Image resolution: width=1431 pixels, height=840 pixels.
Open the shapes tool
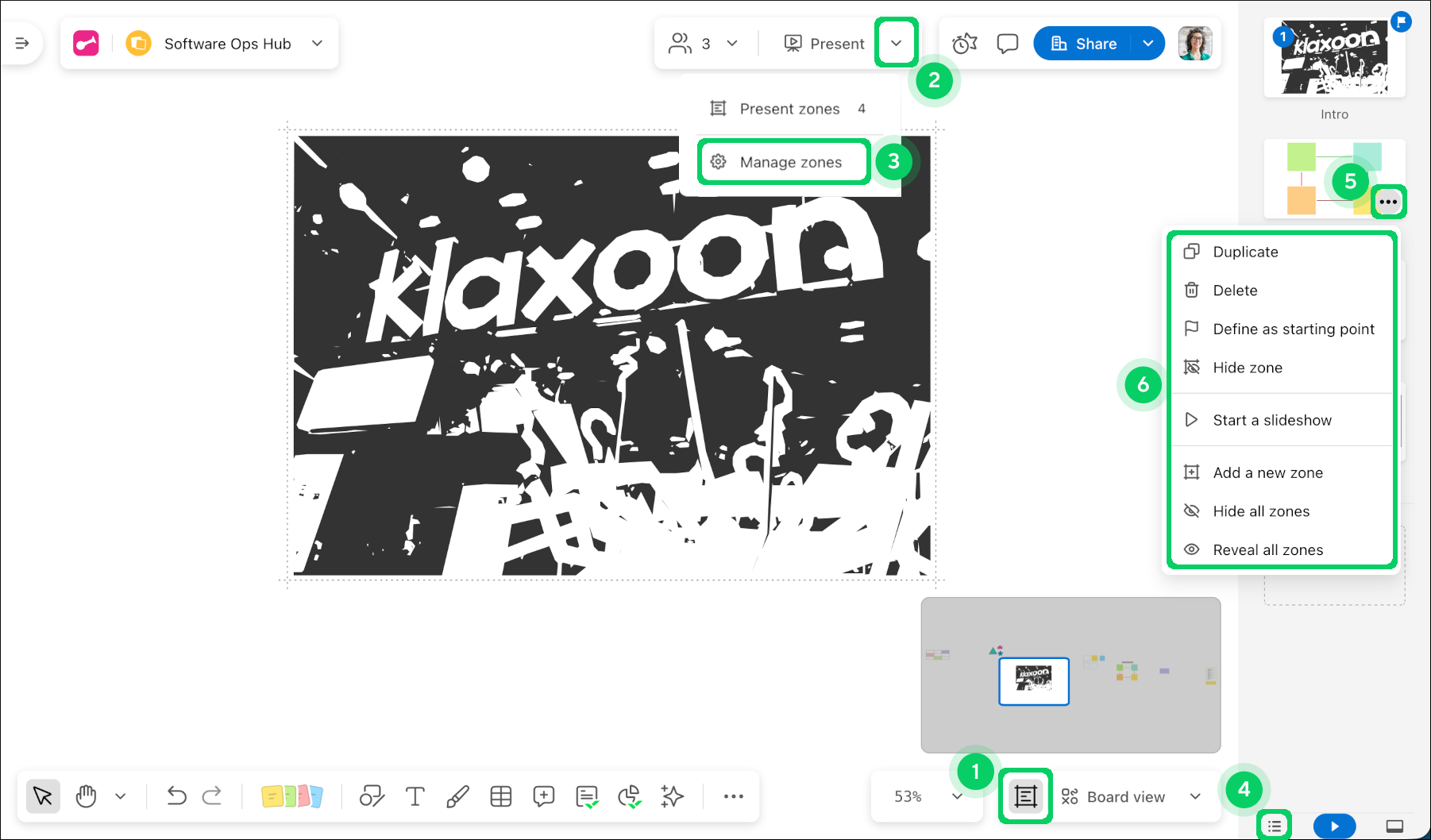372,796
